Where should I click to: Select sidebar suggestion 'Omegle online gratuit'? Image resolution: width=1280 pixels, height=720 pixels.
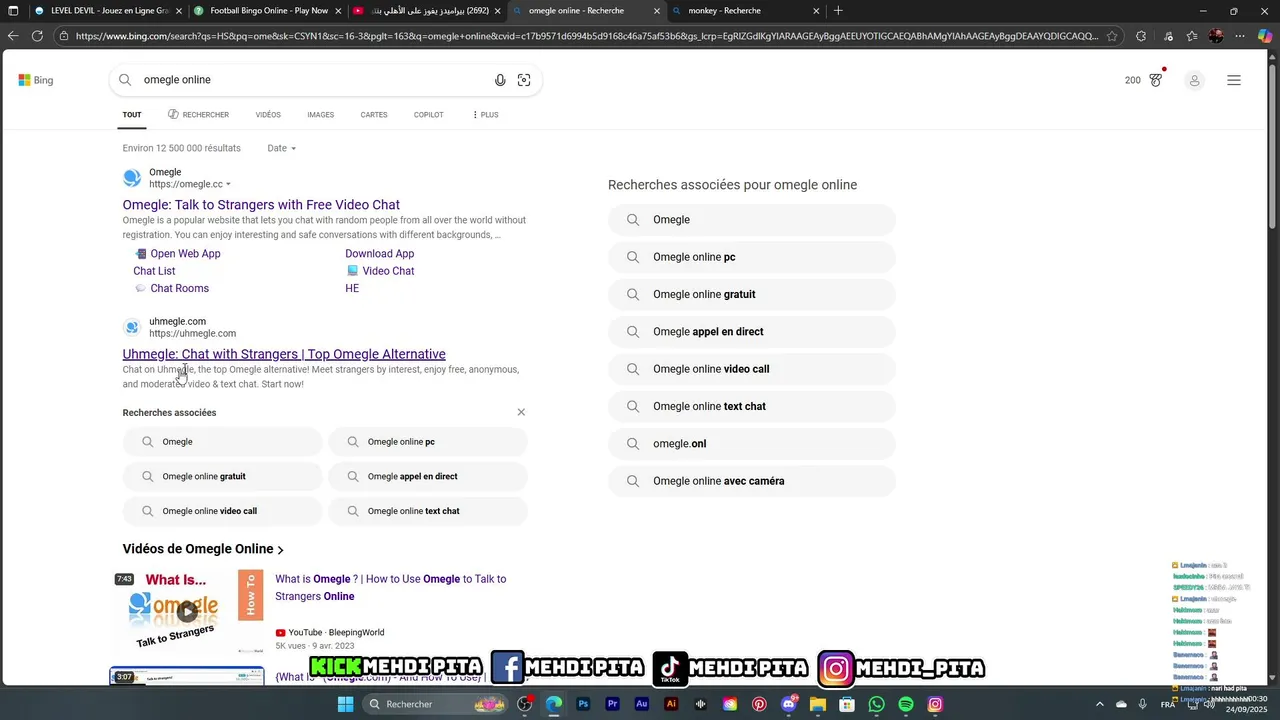pos(751,294)
